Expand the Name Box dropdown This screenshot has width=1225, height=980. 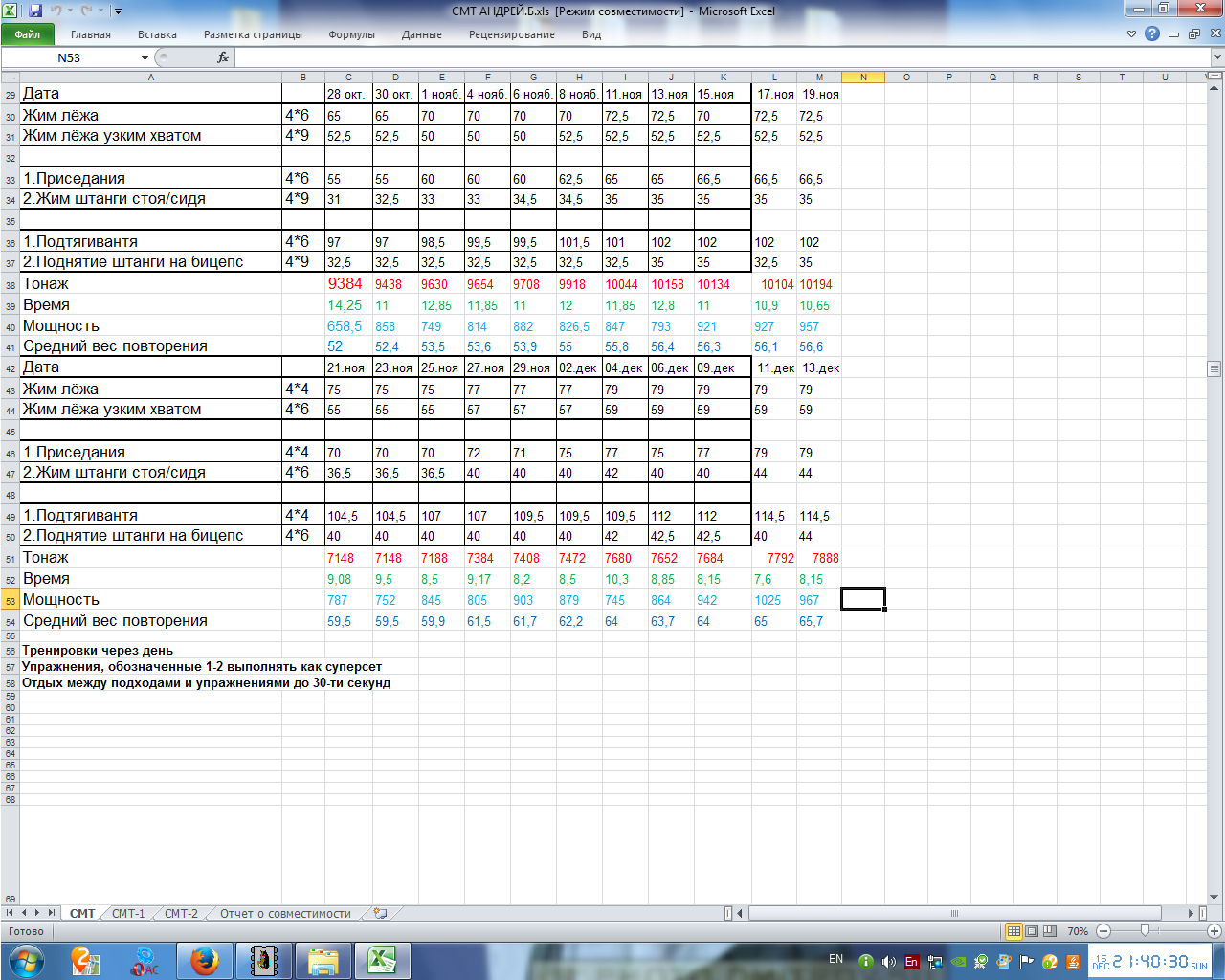[x=145, y=58]
